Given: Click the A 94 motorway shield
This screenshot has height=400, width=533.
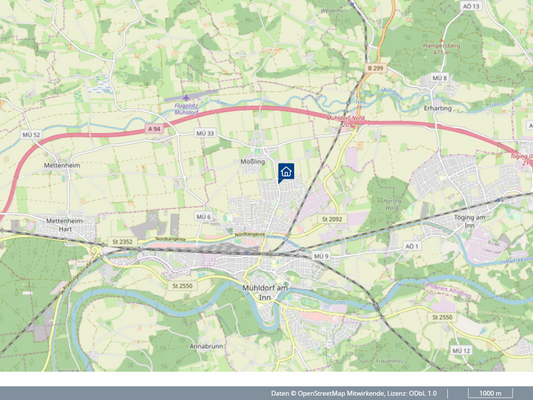Looking at the screenshot, I should [154, 129].
